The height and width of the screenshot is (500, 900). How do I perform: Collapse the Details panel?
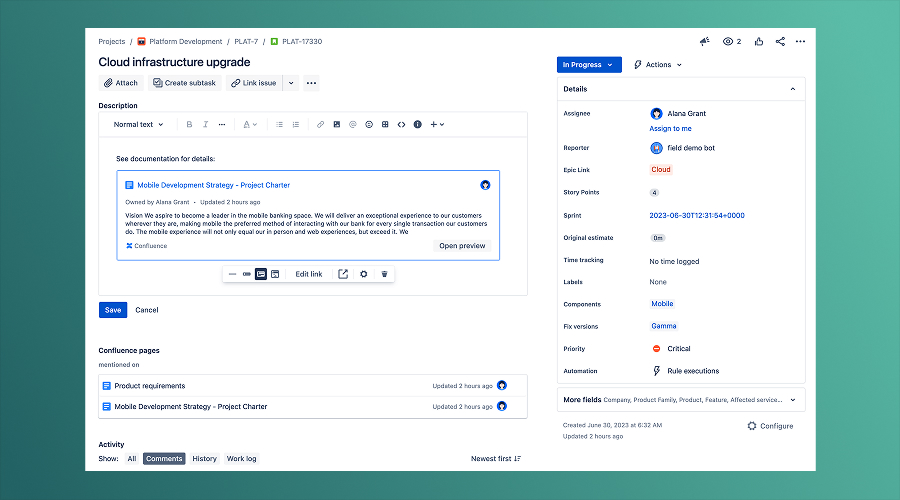tap(793, 89)
